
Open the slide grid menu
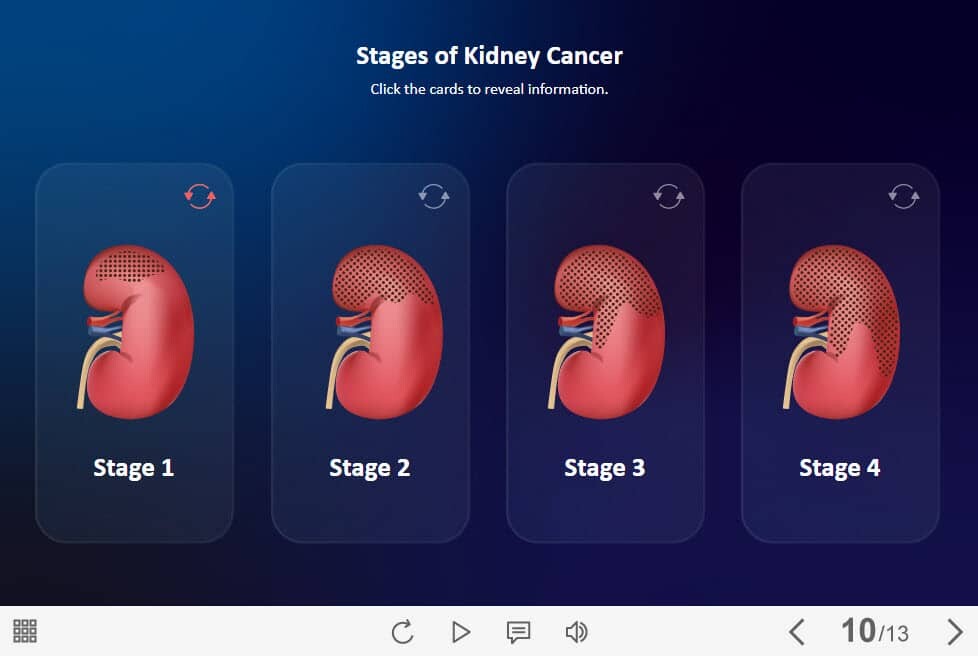(25, 631)
